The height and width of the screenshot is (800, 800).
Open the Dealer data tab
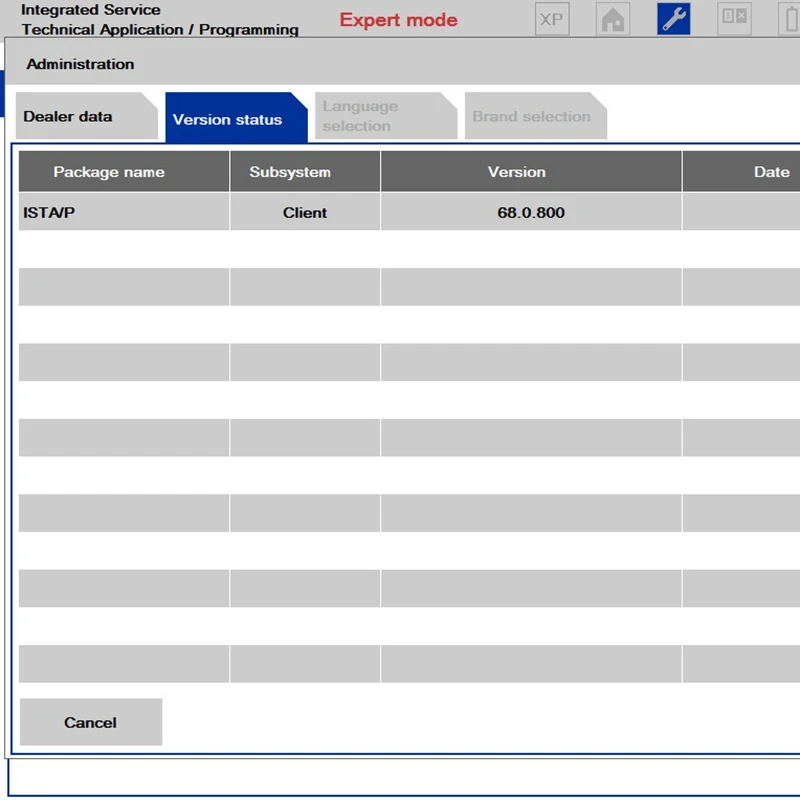pos(87,116)
